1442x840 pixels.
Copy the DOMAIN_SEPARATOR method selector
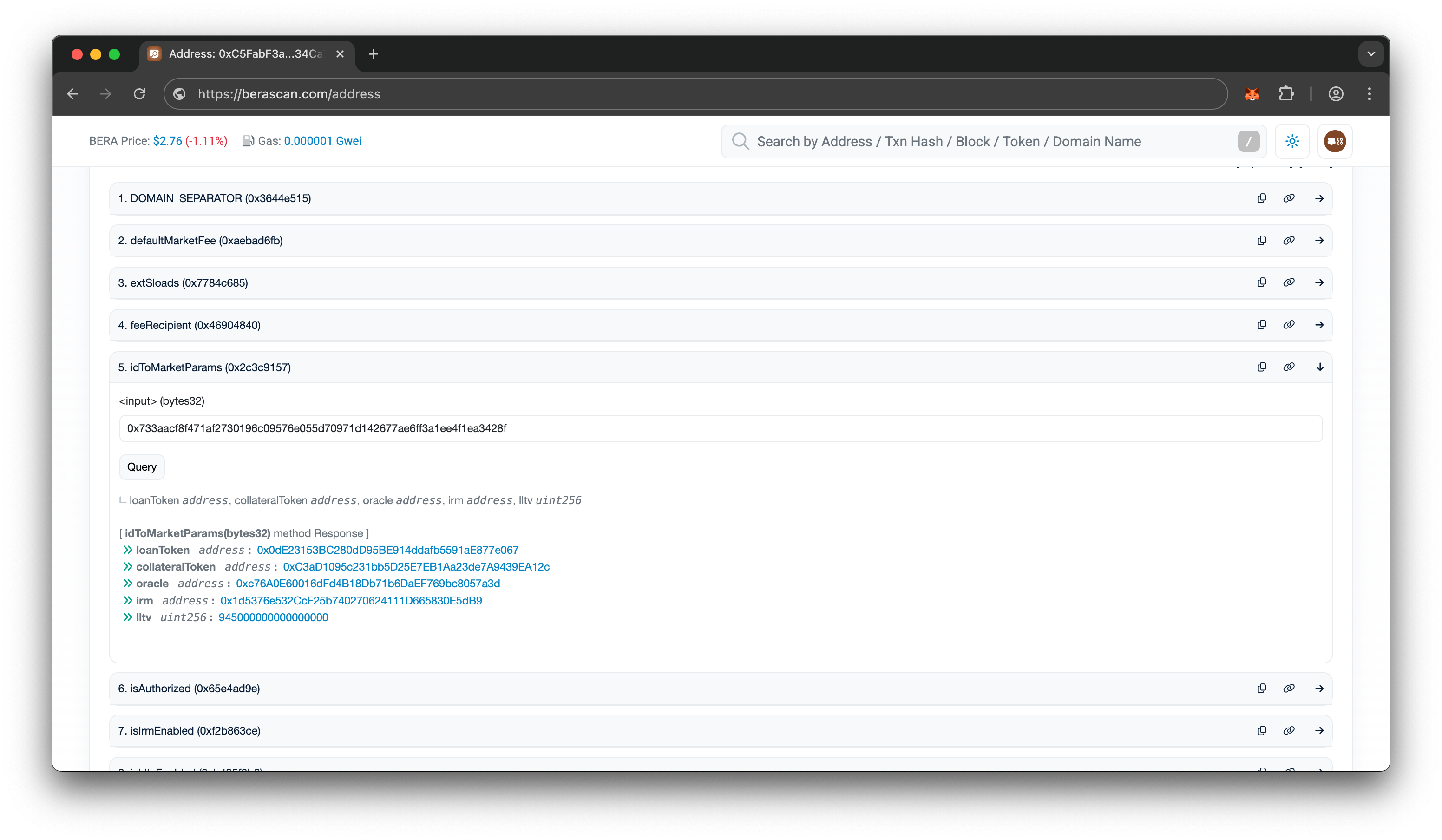pyautogui.click(x=1262, y=198)
